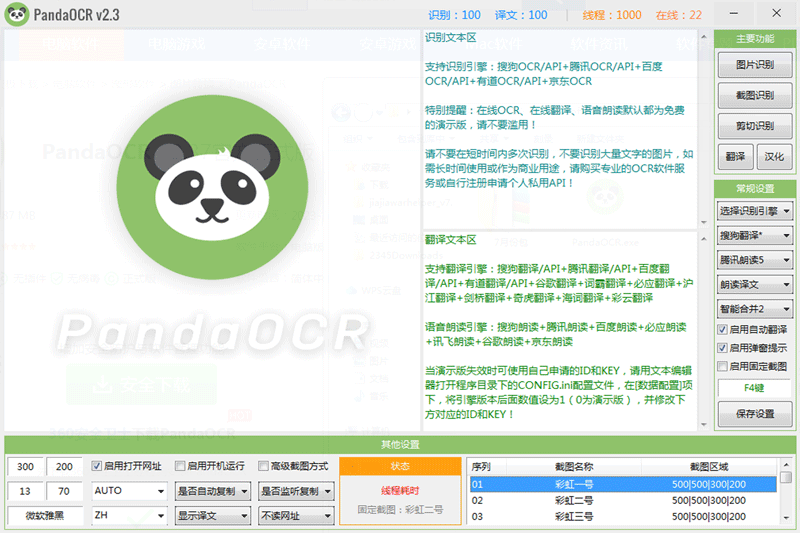This screenshot has width=800, height=533.
Task: Click 固定截图：彩虹二号 status text
Action: [400, 510]
